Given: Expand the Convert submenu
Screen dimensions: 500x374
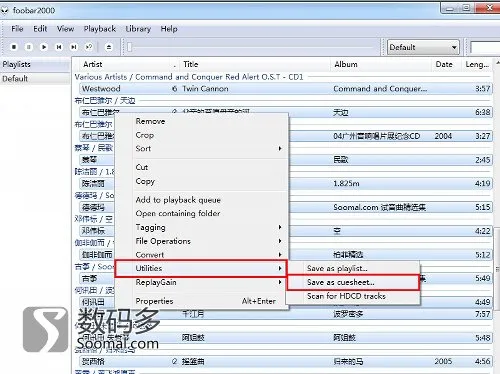Looking at the screenshot, I should 201,255.
